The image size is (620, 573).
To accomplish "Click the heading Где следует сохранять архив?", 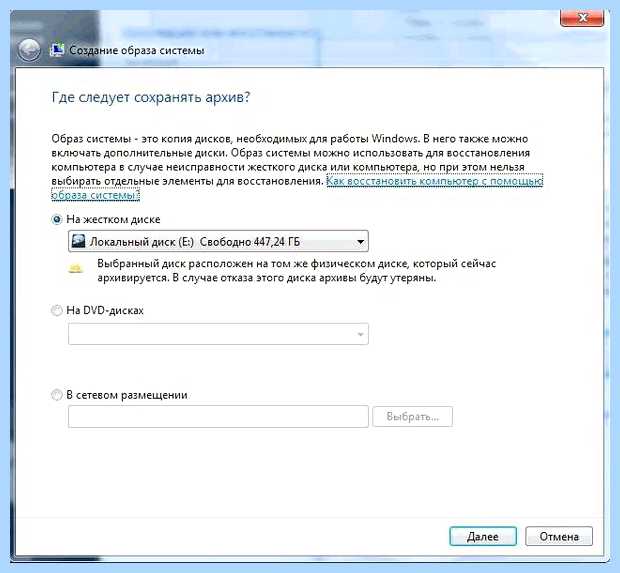I will (151, 97).
